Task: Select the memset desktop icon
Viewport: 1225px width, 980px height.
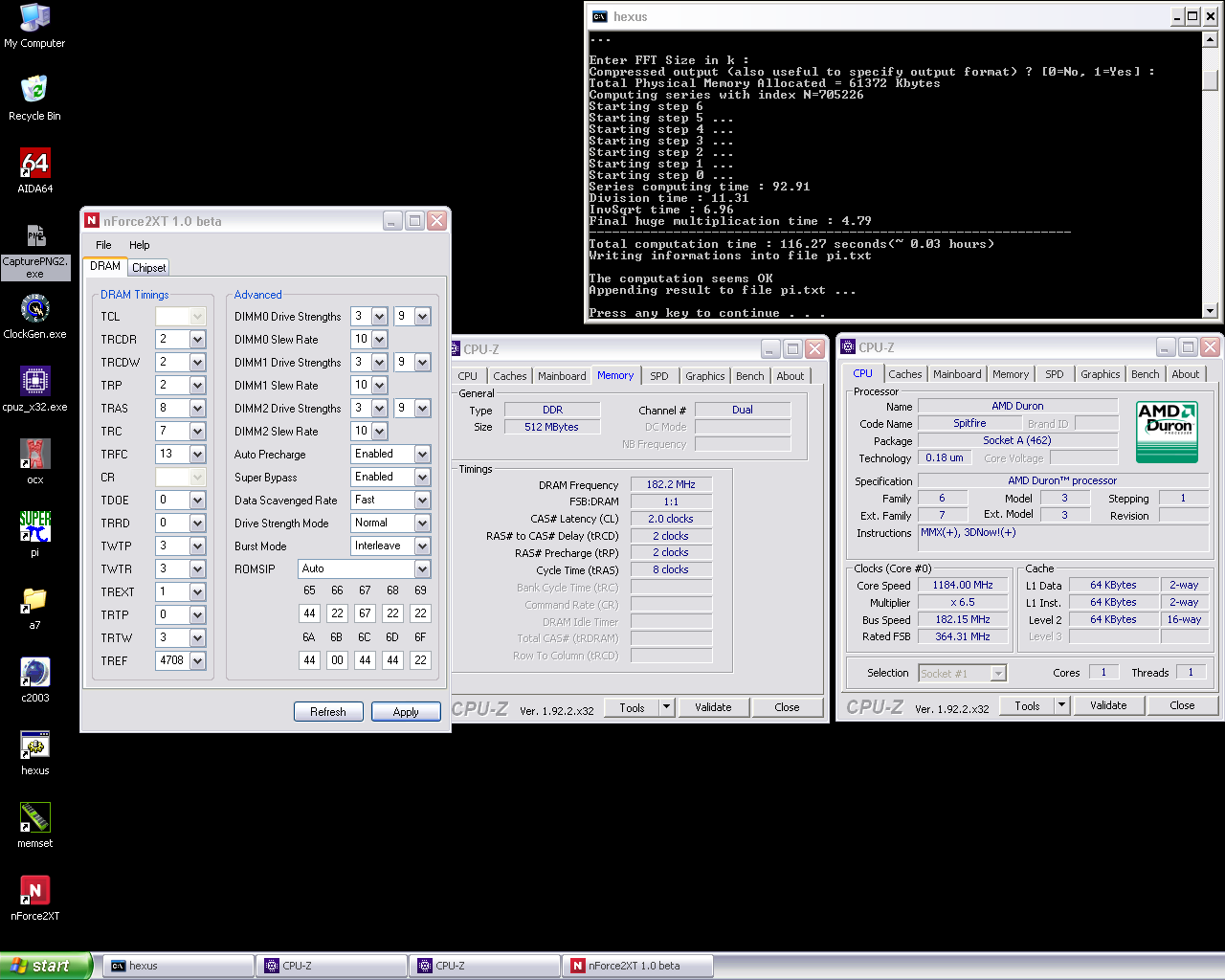Action: (34, 826)
